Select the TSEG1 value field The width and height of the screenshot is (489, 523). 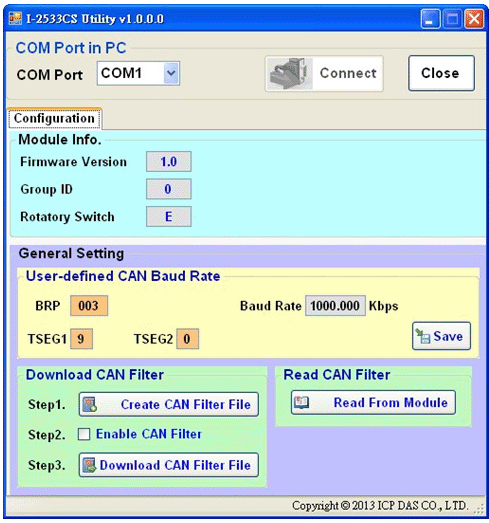click(81, 339)
